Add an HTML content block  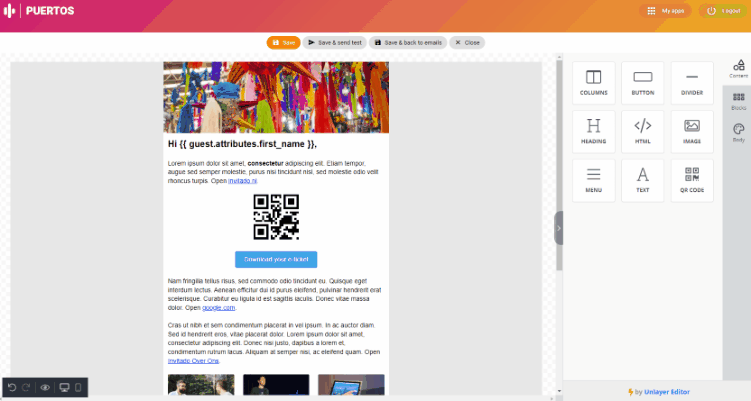643,132
